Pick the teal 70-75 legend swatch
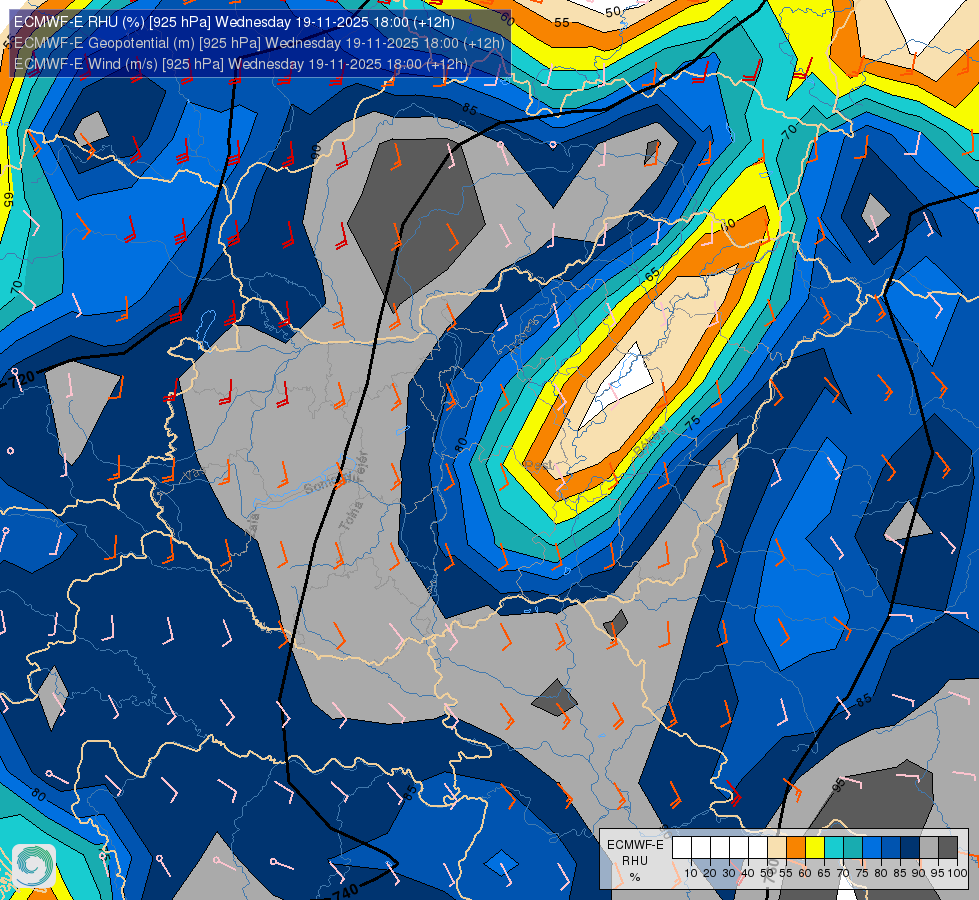This screenshot has height=900, width=979. (x=853, y=848)
